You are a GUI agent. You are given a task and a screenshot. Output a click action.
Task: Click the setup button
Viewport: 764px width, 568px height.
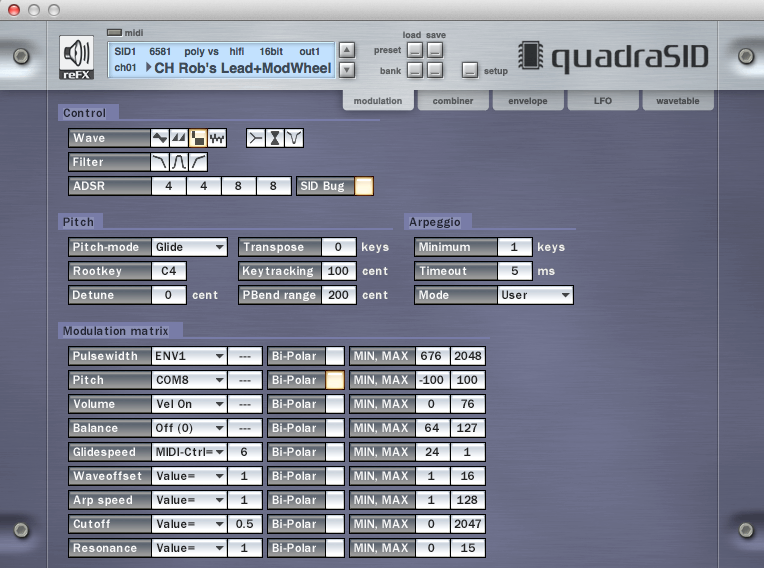point(469,70)
